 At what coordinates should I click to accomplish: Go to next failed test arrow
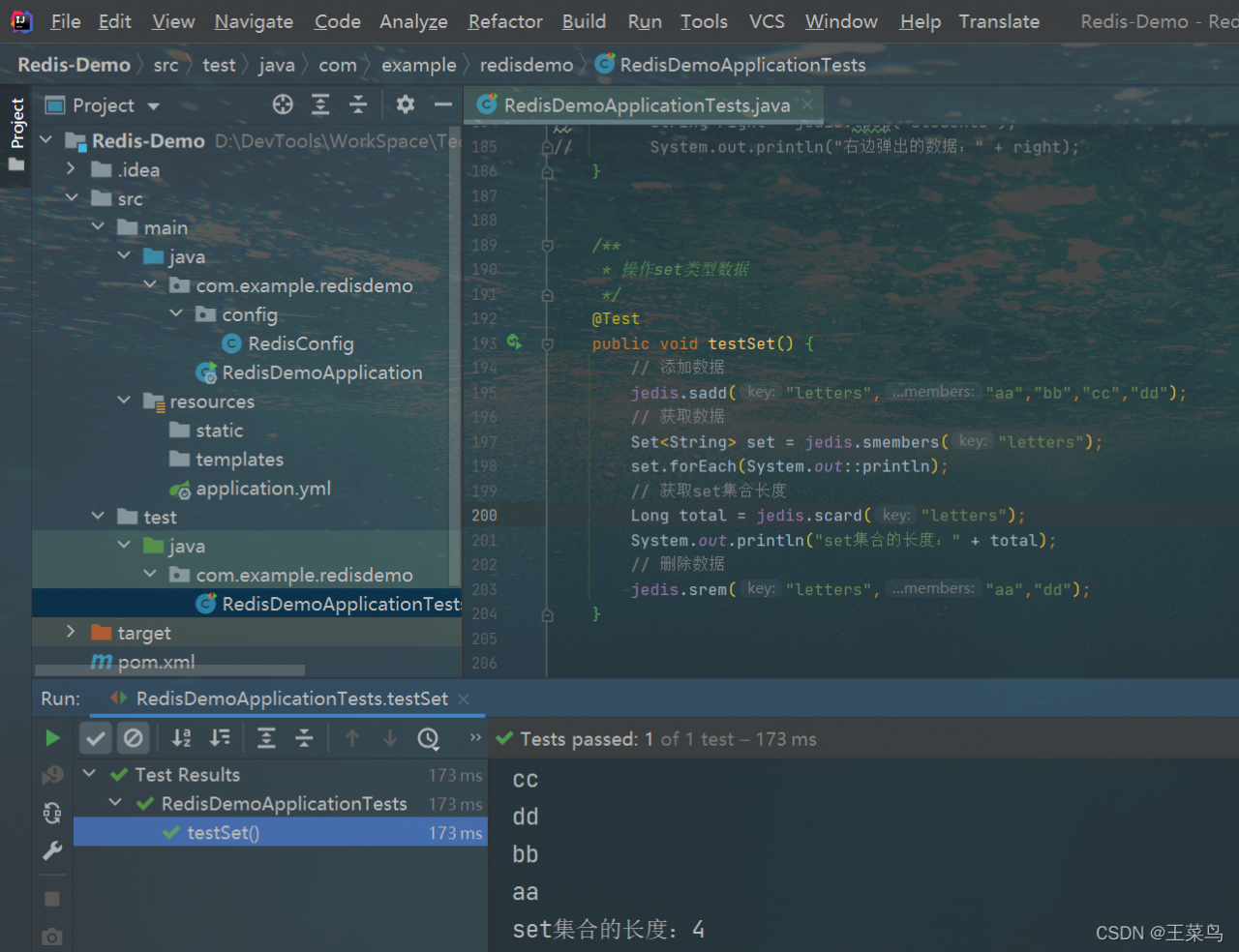390,738
